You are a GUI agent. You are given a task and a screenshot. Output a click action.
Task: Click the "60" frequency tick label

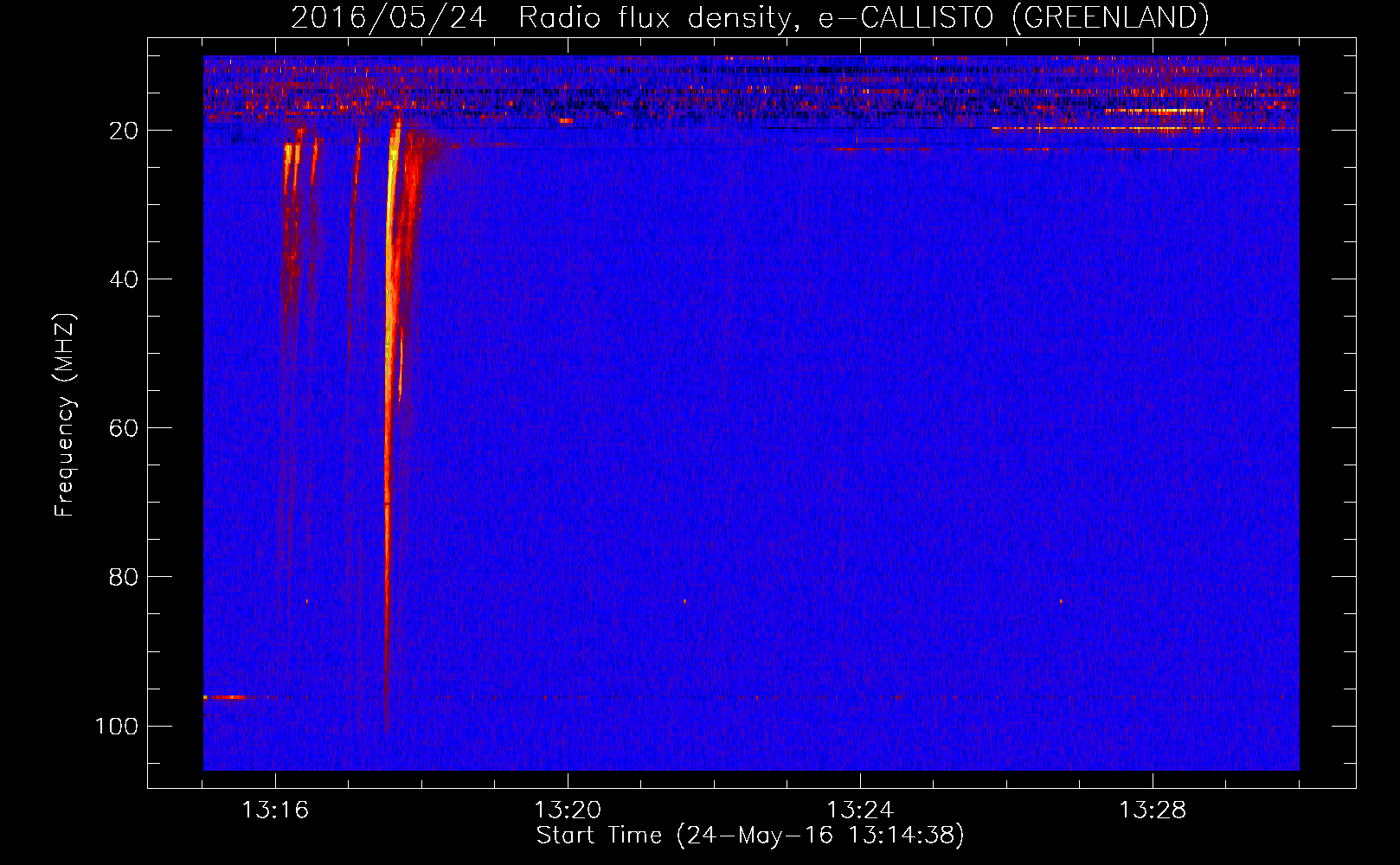pyautogui.click(x=124, y=428)
